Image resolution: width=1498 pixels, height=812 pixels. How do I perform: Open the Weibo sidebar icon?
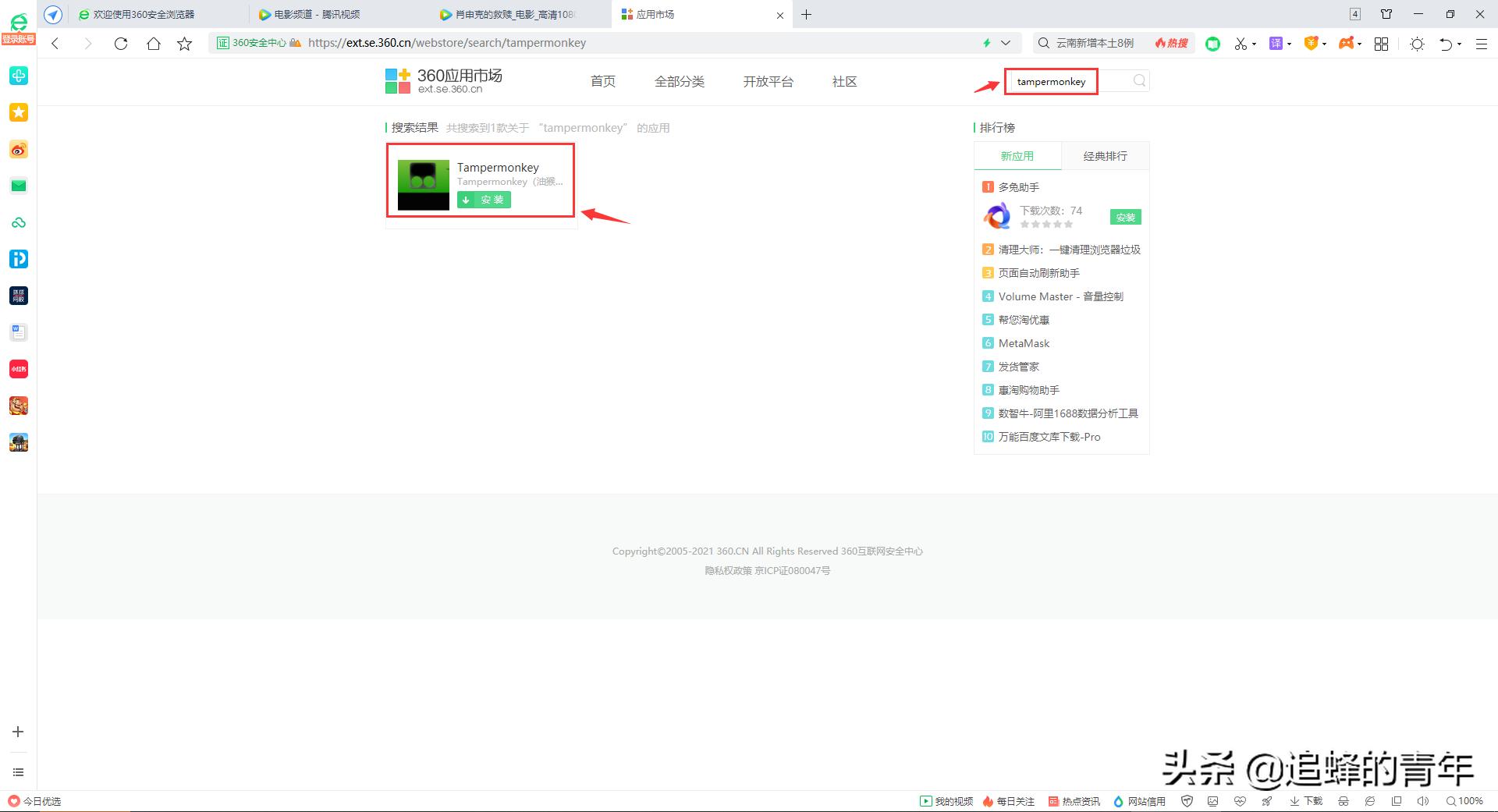point(19,149)
